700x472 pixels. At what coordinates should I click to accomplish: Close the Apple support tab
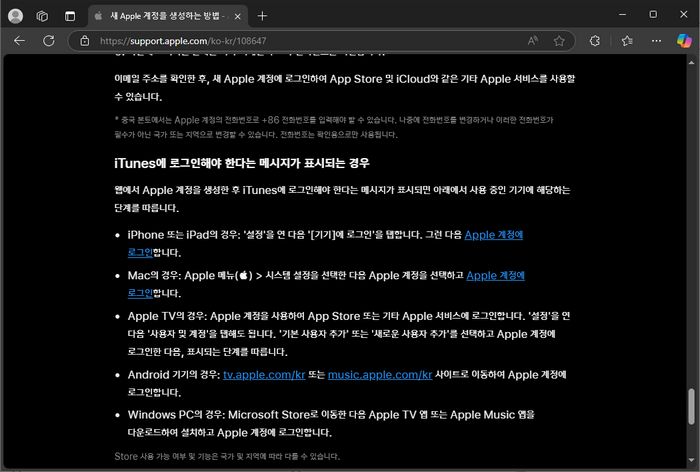[238, 17]
